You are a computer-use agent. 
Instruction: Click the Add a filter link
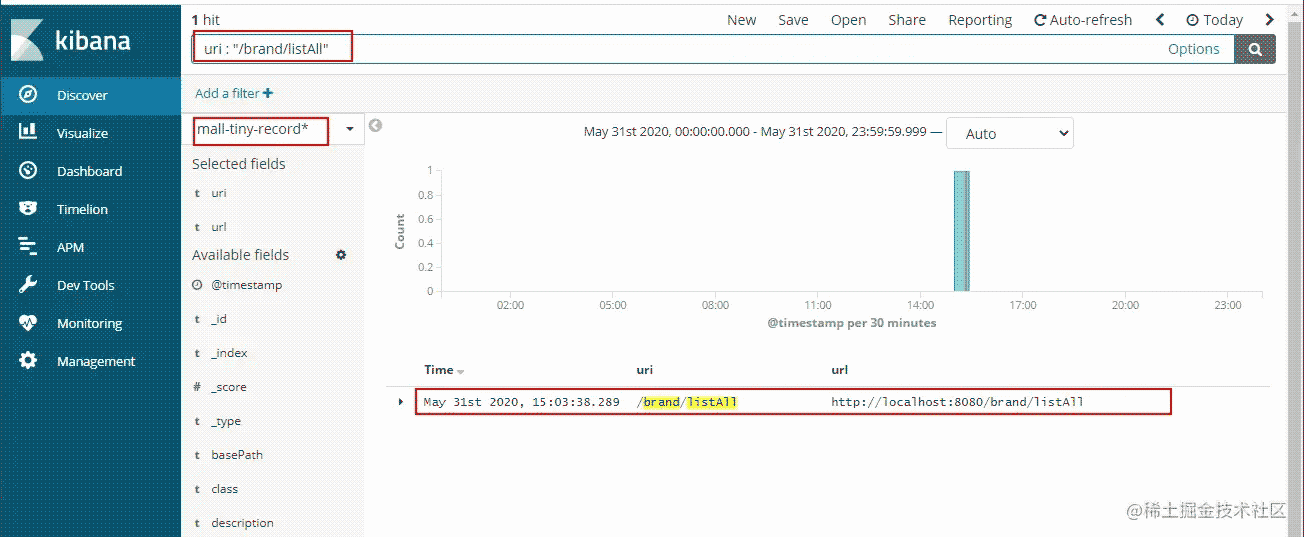[x=234, y=93]
